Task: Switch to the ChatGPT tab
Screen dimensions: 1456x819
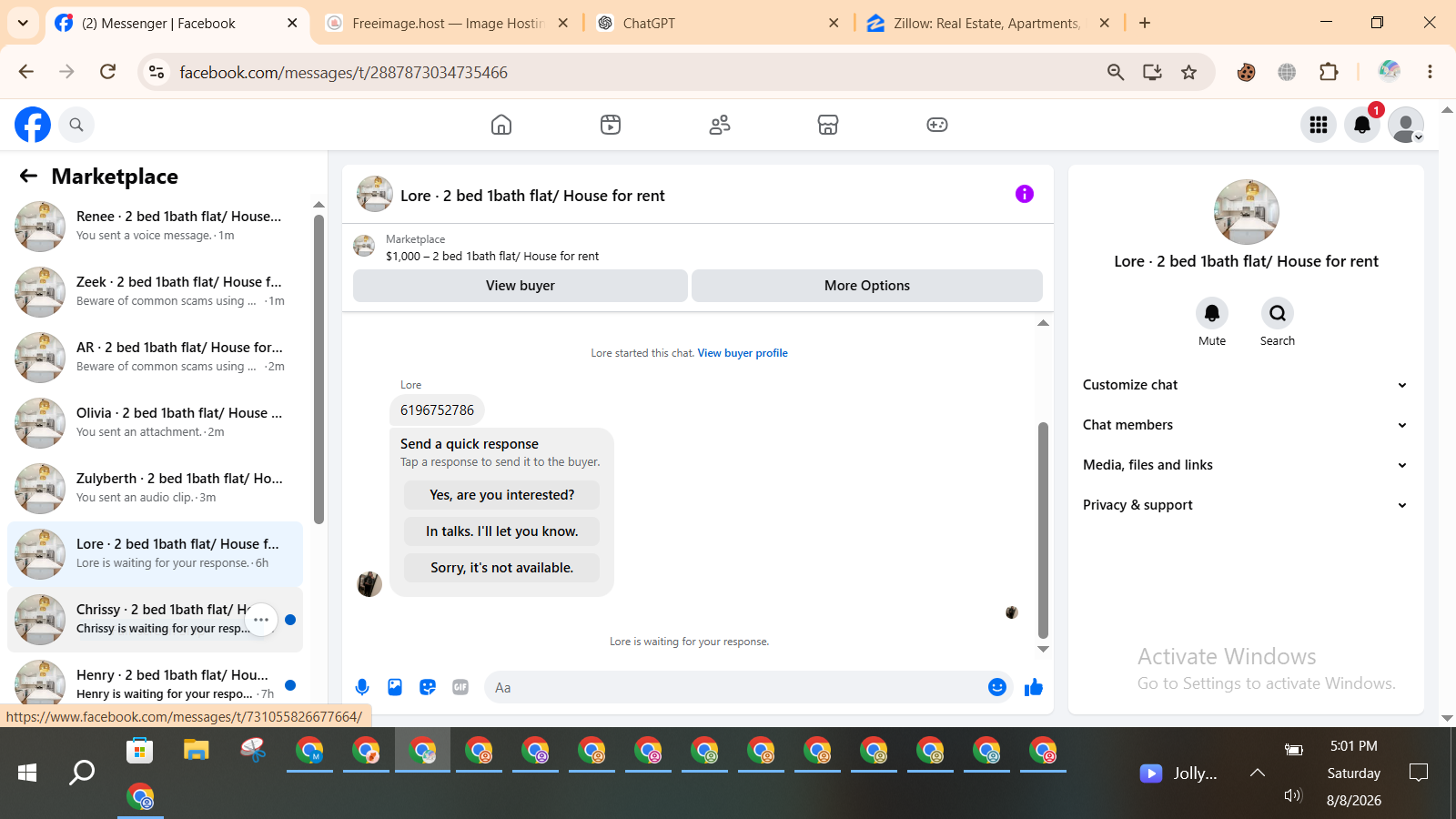Action: point(718,23)
